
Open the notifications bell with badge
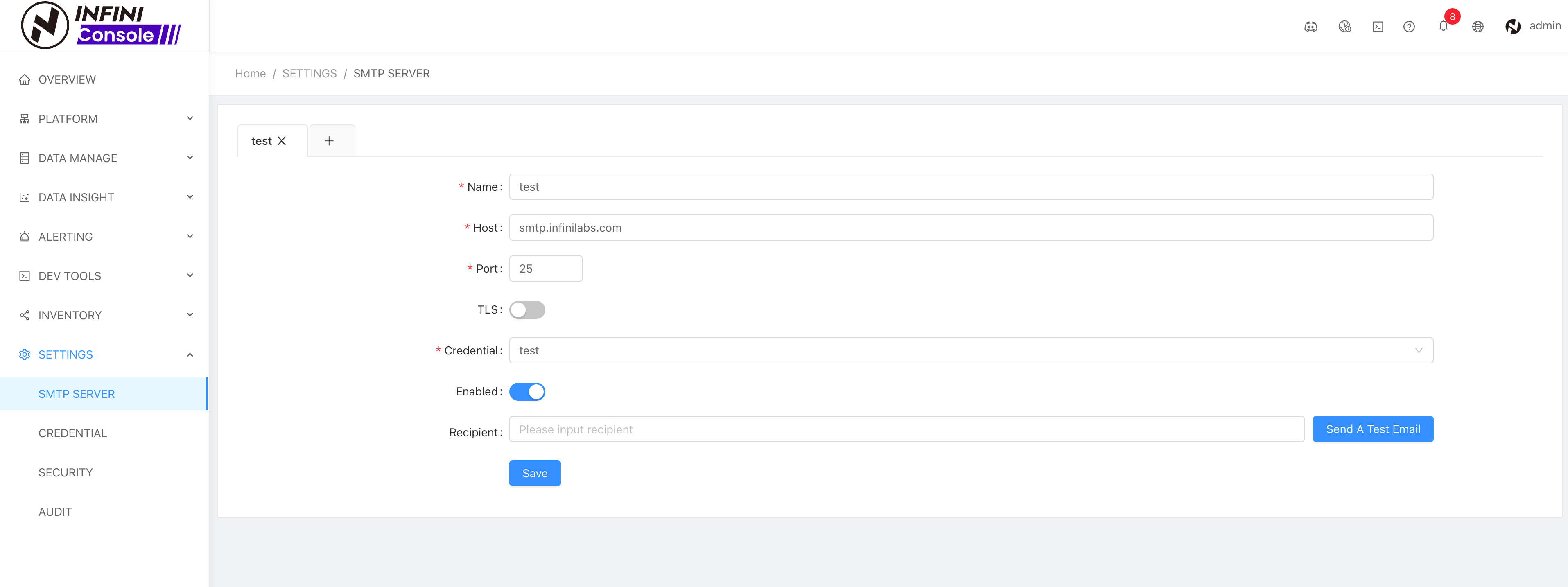(1443, 25)
